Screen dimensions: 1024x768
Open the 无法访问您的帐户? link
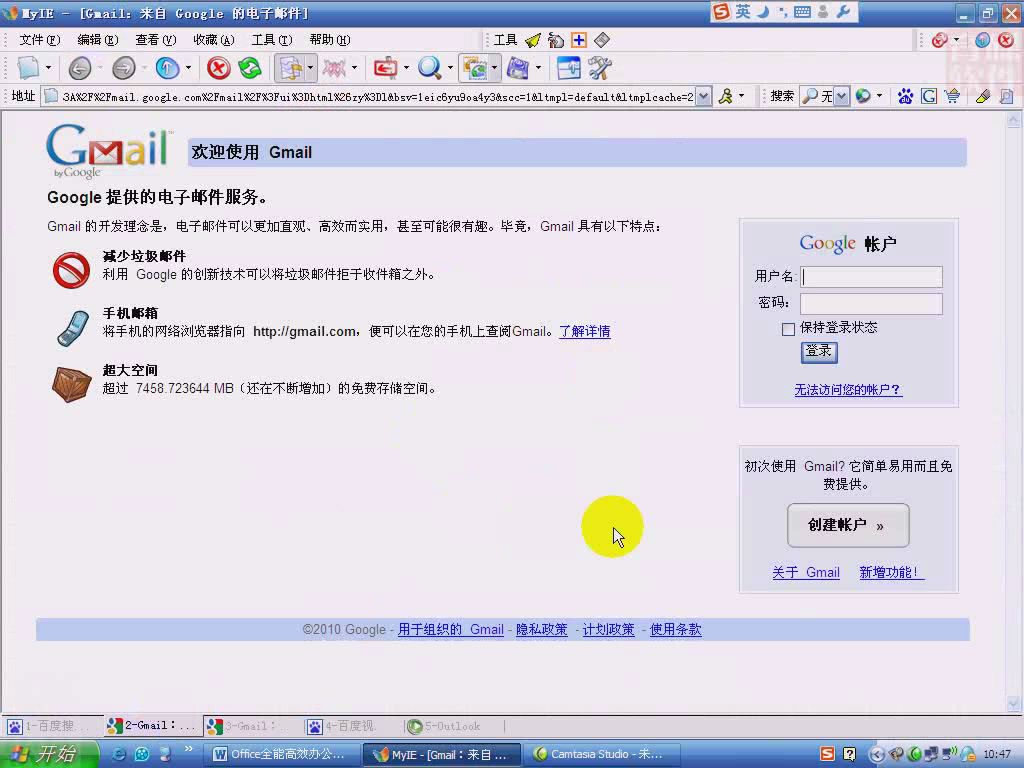coord(848,390)
